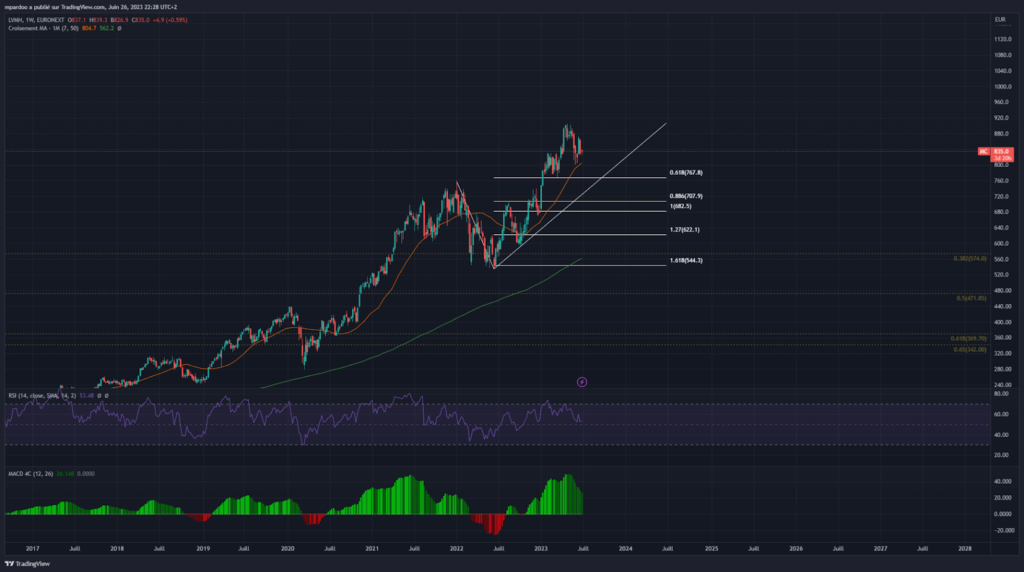Click the 2024 year label on the time axis
This screenshot has height=572, width=1024.
coord(626,549)
